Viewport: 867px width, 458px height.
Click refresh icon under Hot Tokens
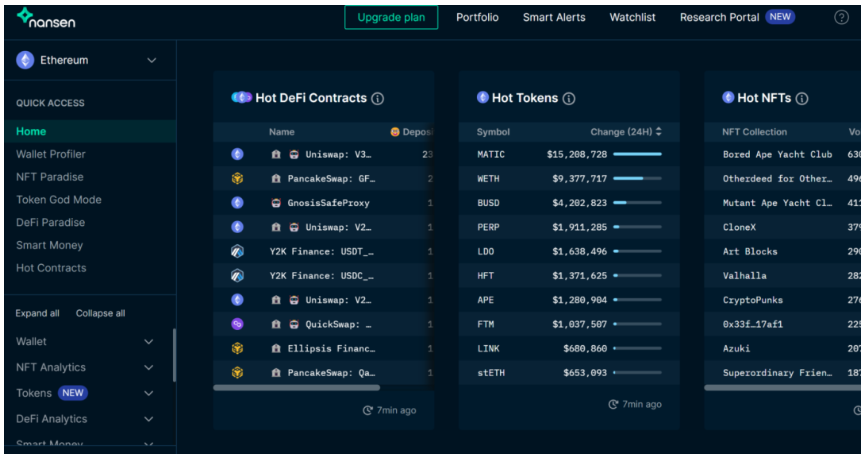(x=613, y=404)
